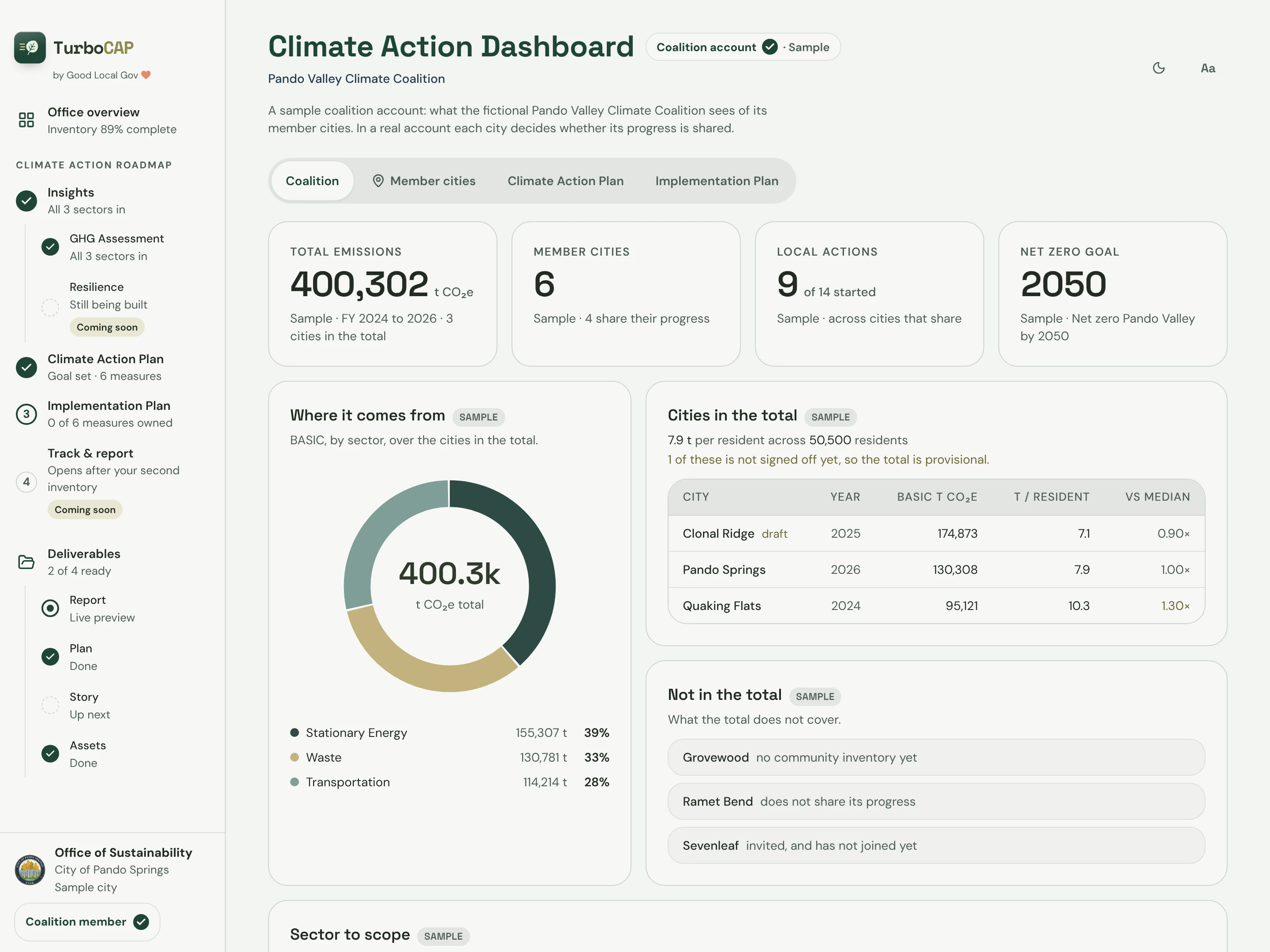
Task: Click the Climate Action Plan checkmark icon
Action: tap(26, 367)
